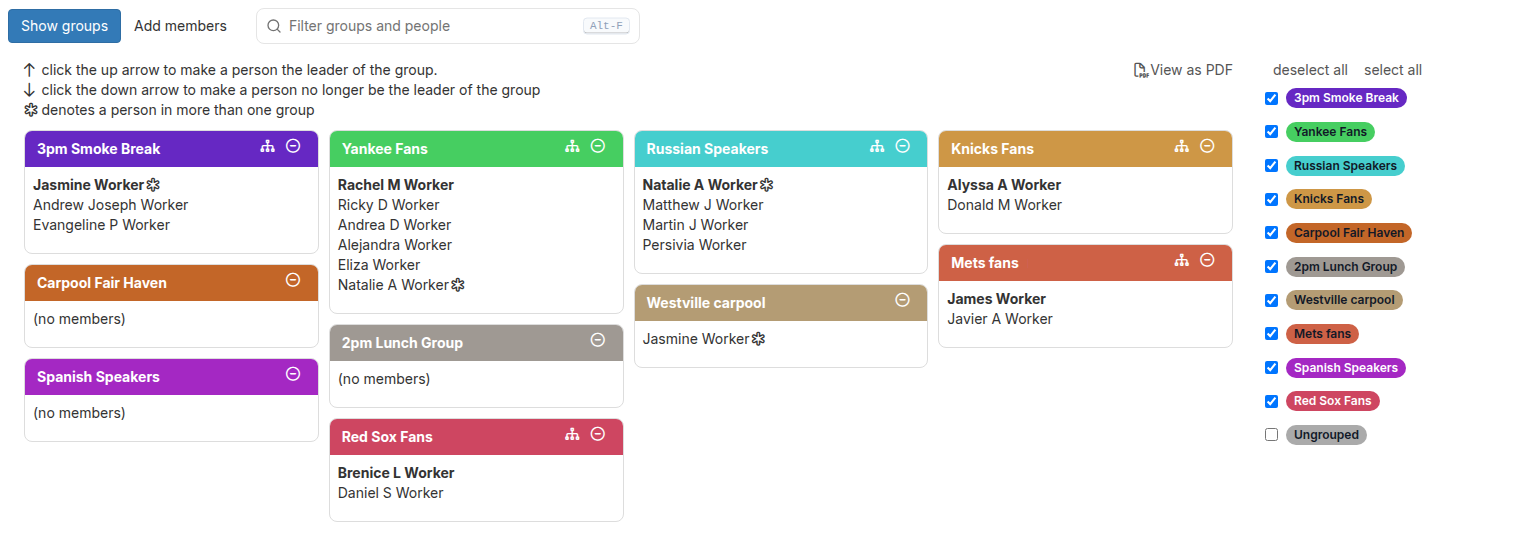Enable the Ungrouped checkbox

(1271, 435)
